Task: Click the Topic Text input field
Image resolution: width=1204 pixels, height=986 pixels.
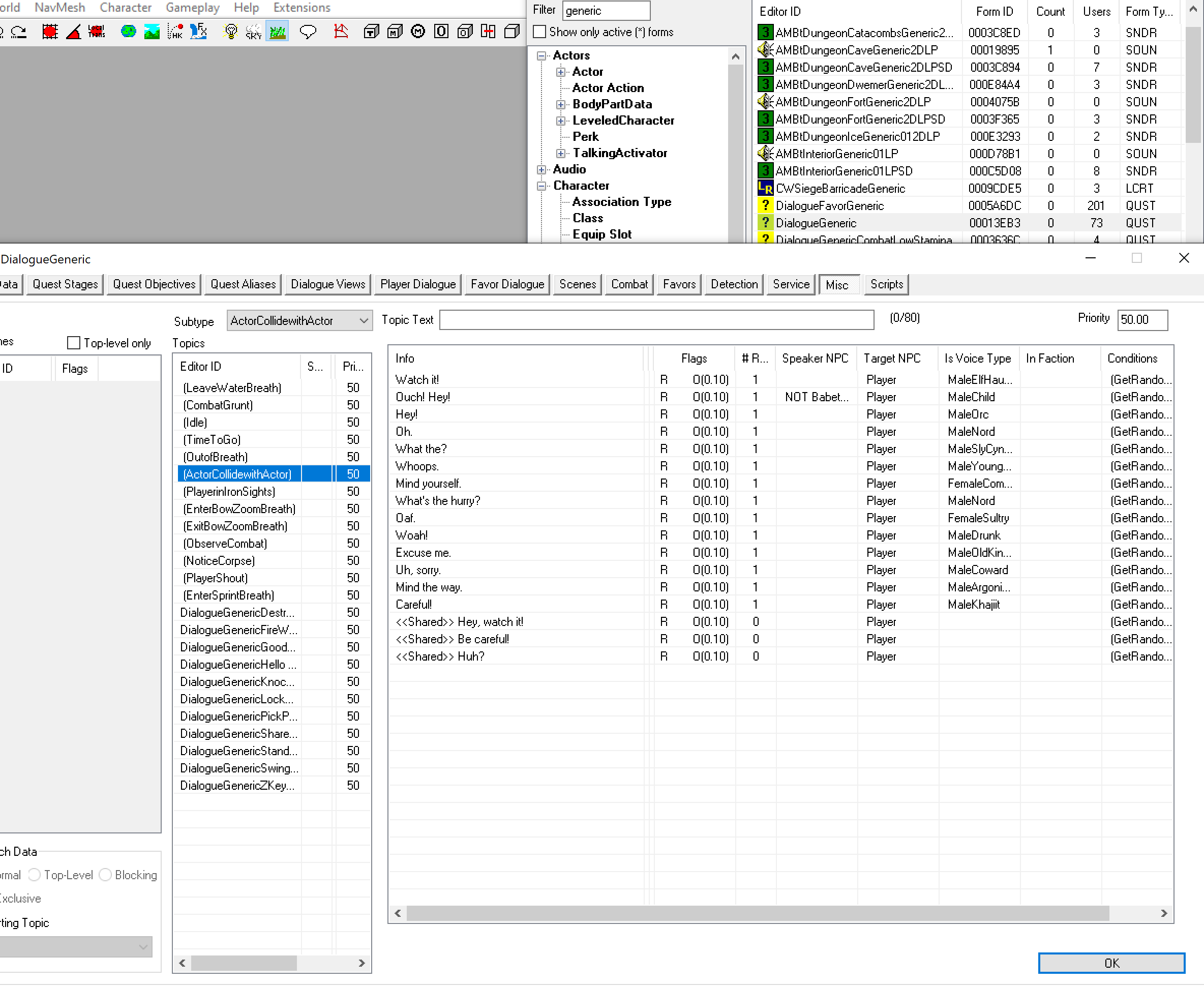Action: click(x=656, y=320)
